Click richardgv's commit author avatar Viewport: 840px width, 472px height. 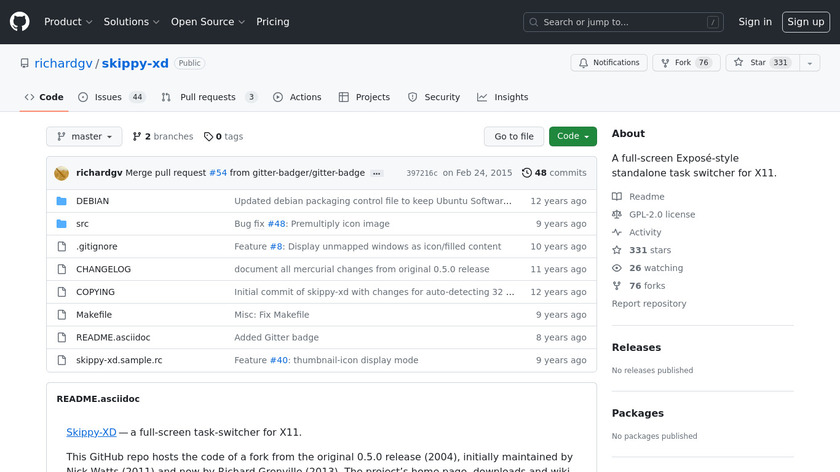pyautogui.click(x=61, y=173)
